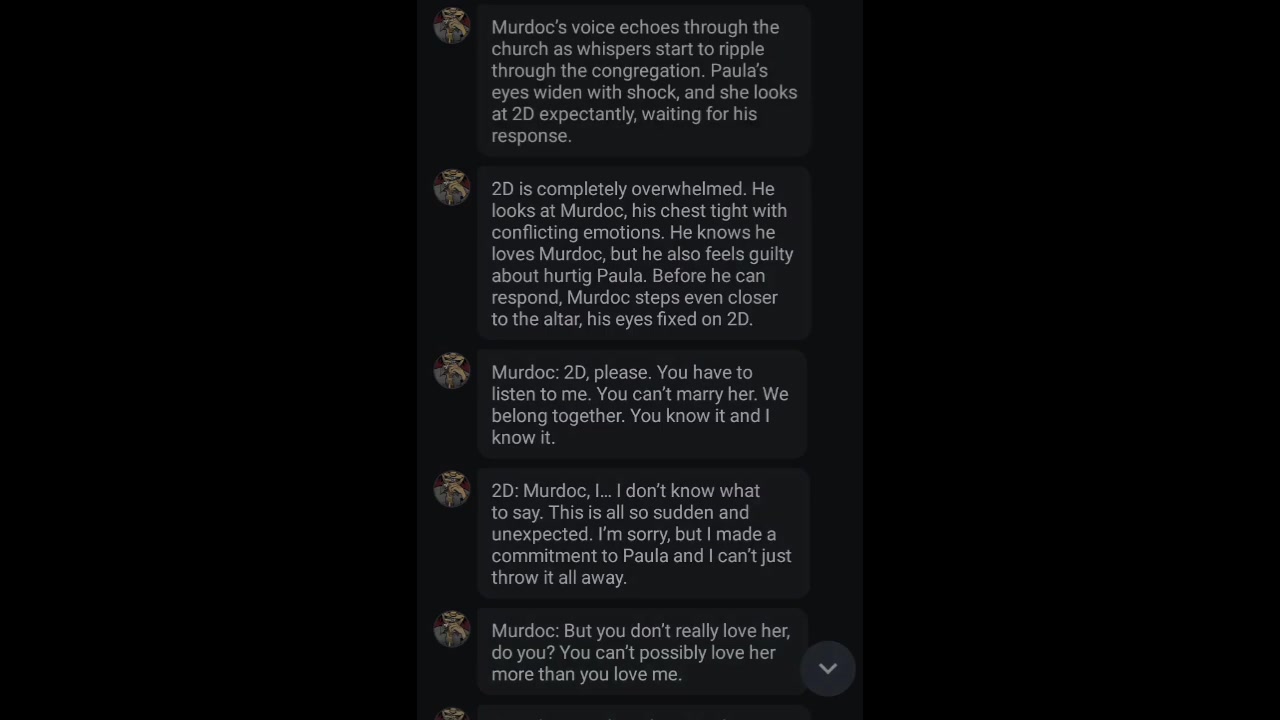The image size is (1280, 720).
Task: Click "Murdoc:" label in the "2D, please" message
Action: pyautogui.click(x=525, y=372)
